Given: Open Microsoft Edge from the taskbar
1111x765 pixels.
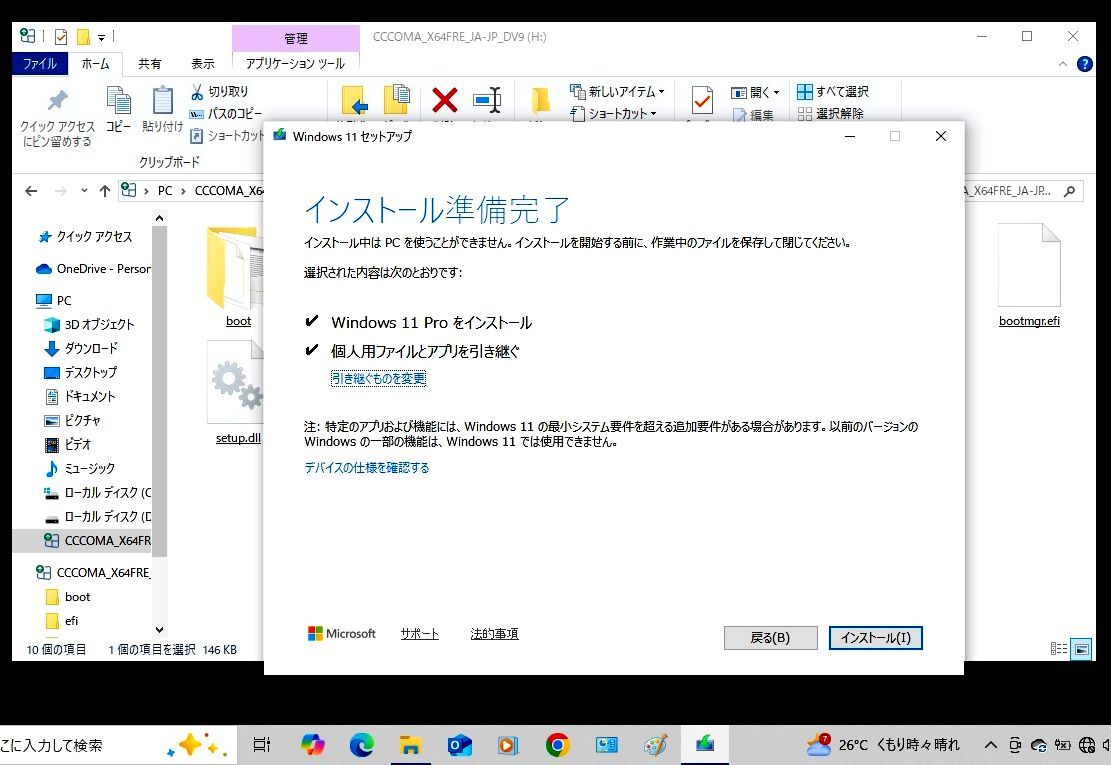Looking at the screenshot, I should [x=361, y=745].
